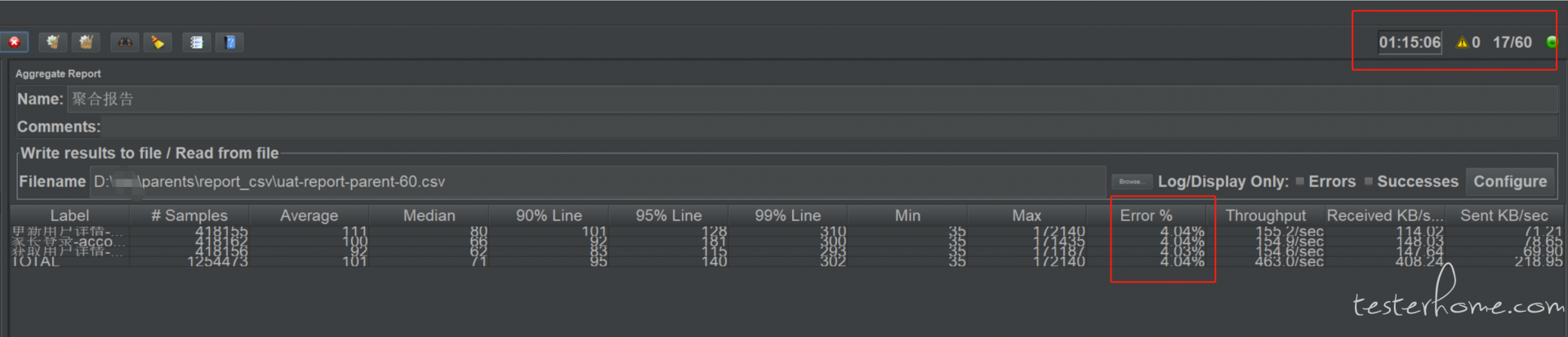The height and width of the screenshot is (337, 1568).
Task: Open Help with the blue question-mark book
Action: click(230, 42)
